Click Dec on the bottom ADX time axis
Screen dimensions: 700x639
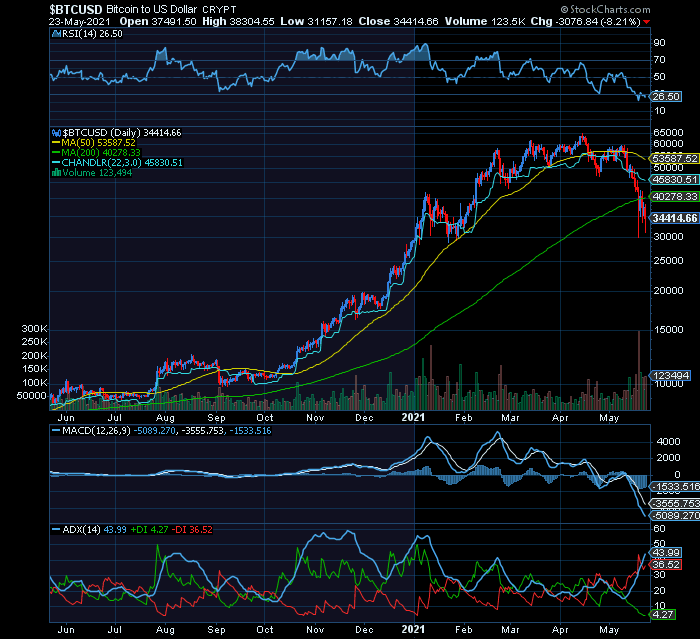[x=364, y=630]
